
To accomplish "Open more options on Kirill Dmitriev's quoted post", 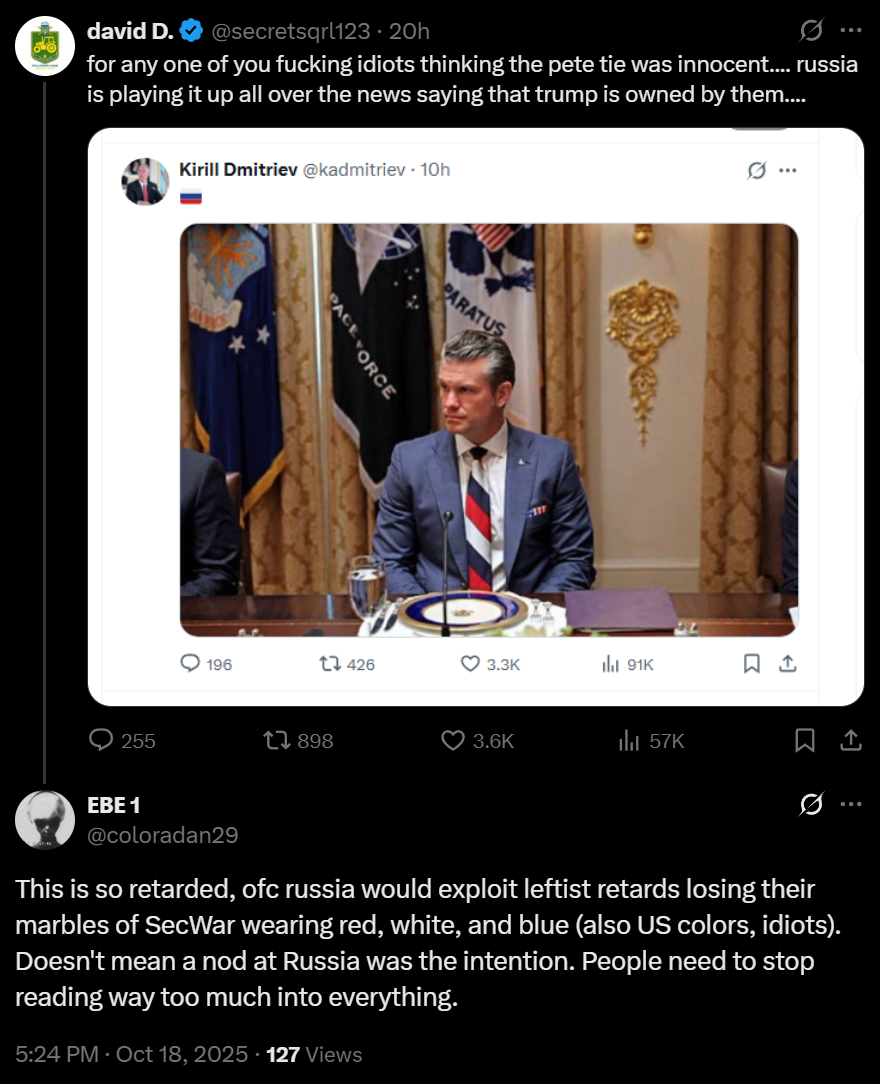I will click(x=788, y=170).
